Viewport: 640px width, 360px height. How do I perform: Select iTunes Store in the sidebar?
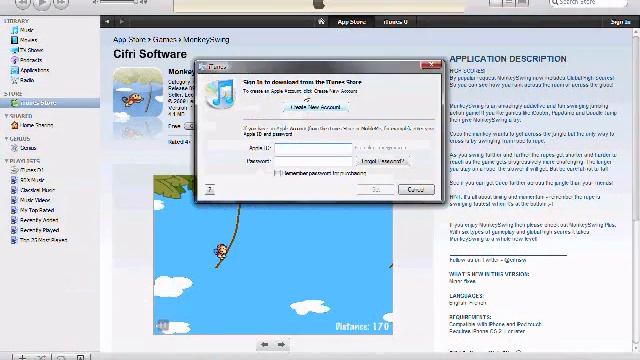[x=50, y=103]
